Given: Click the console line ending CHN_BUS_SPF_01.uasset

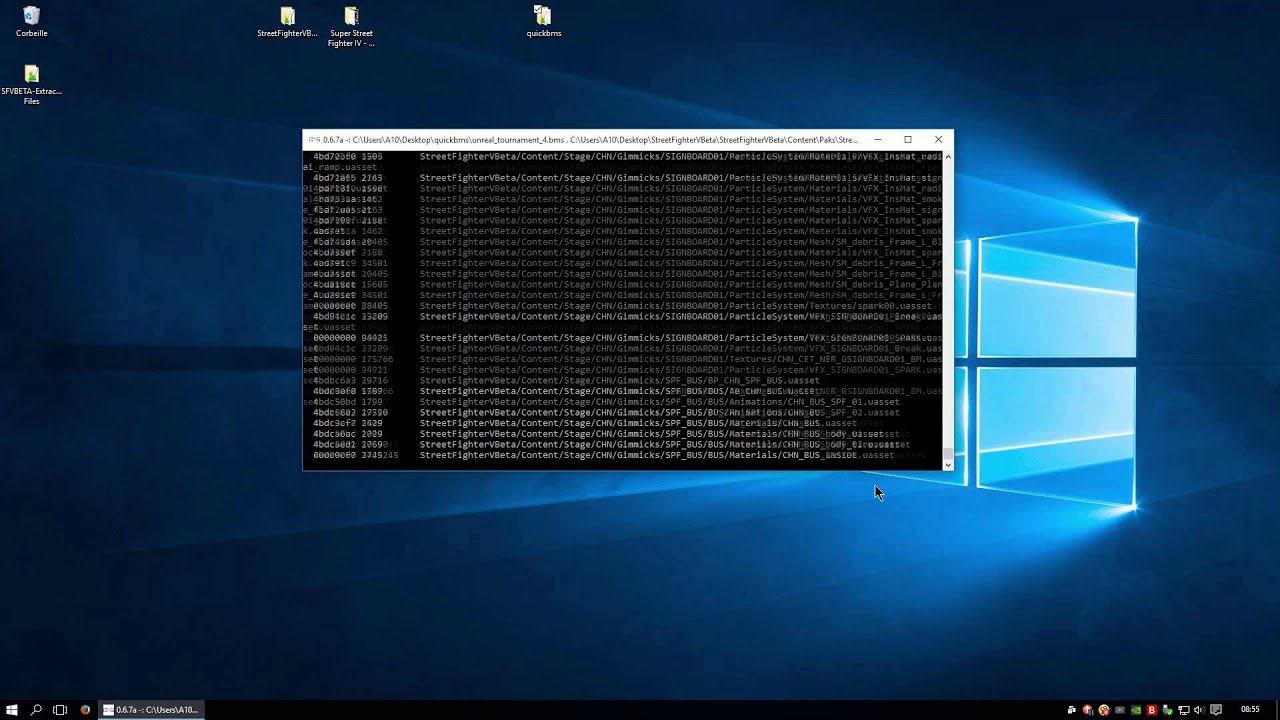Looking at the screenshot, I should (x=606, y=402).
